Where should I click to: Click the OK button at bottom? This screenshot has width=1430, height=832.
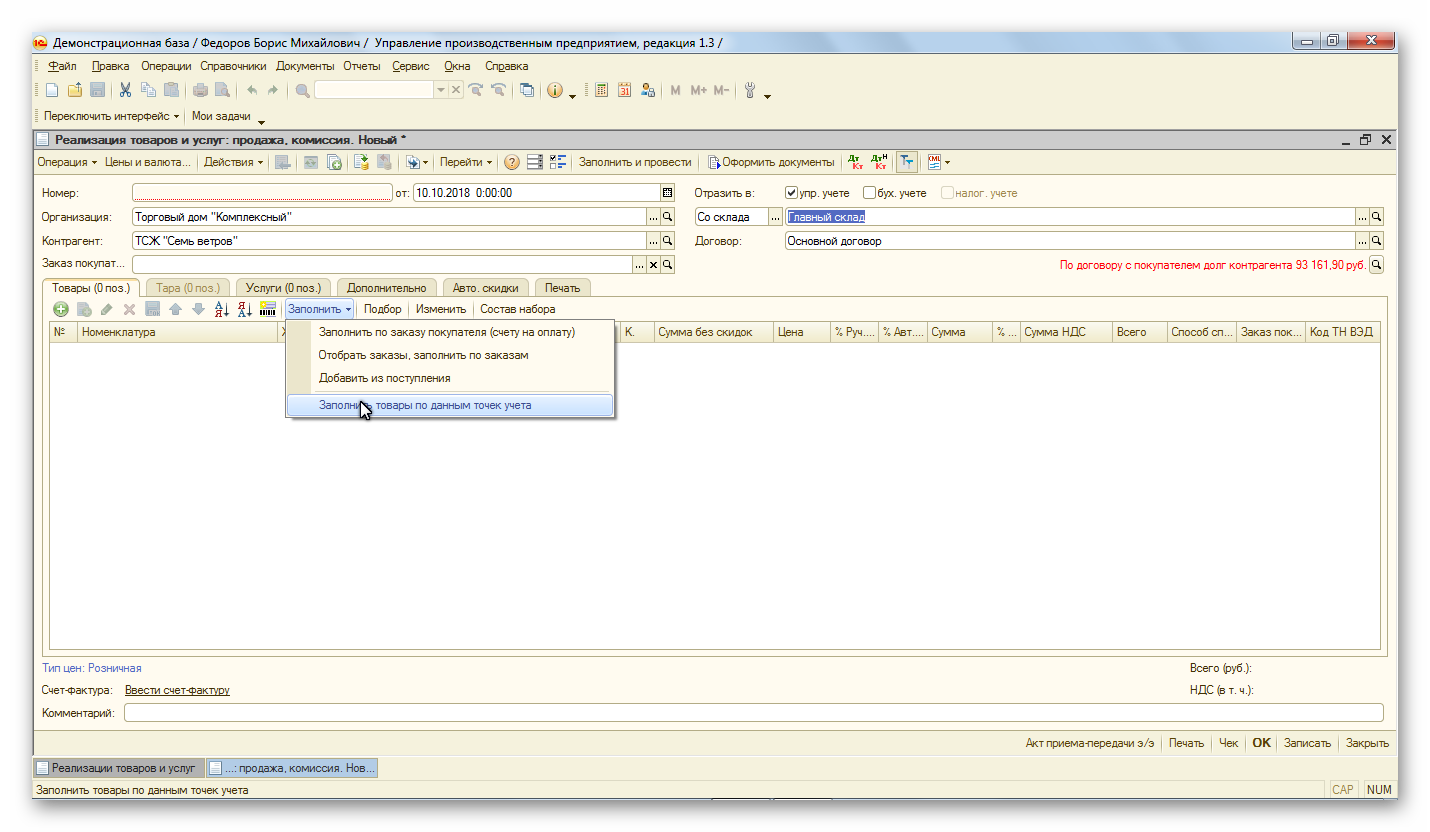click(x=1262, y=743)
